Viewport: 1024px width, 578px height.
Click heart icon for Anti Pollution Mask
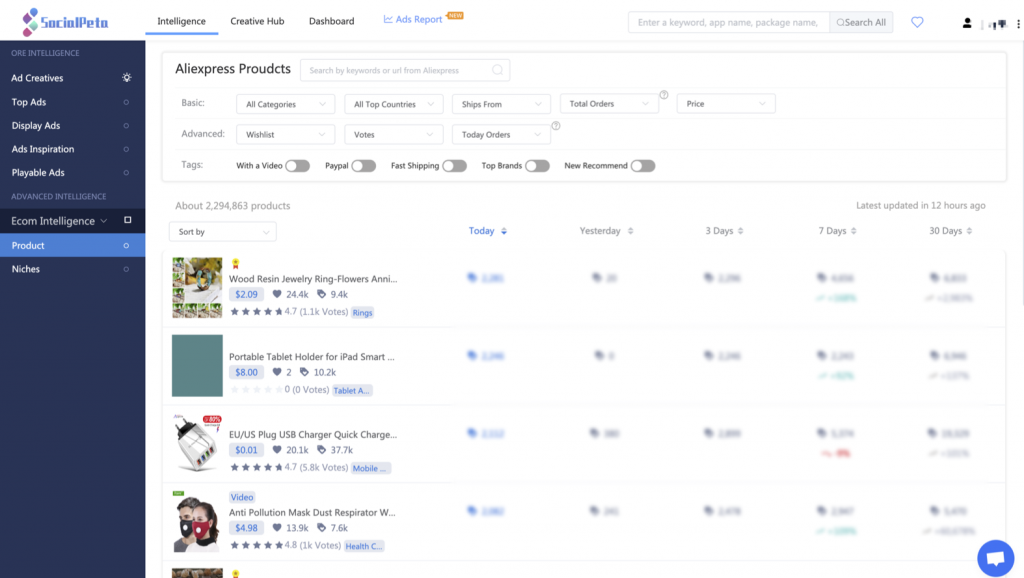pos(277,527)
